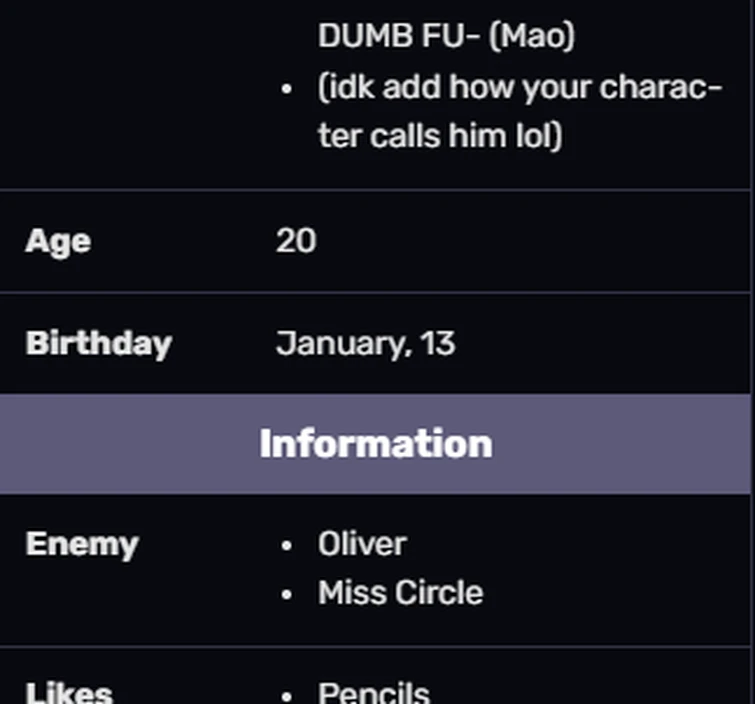
Task: Open the Oliver enemy entry
Action: [362, 544]
